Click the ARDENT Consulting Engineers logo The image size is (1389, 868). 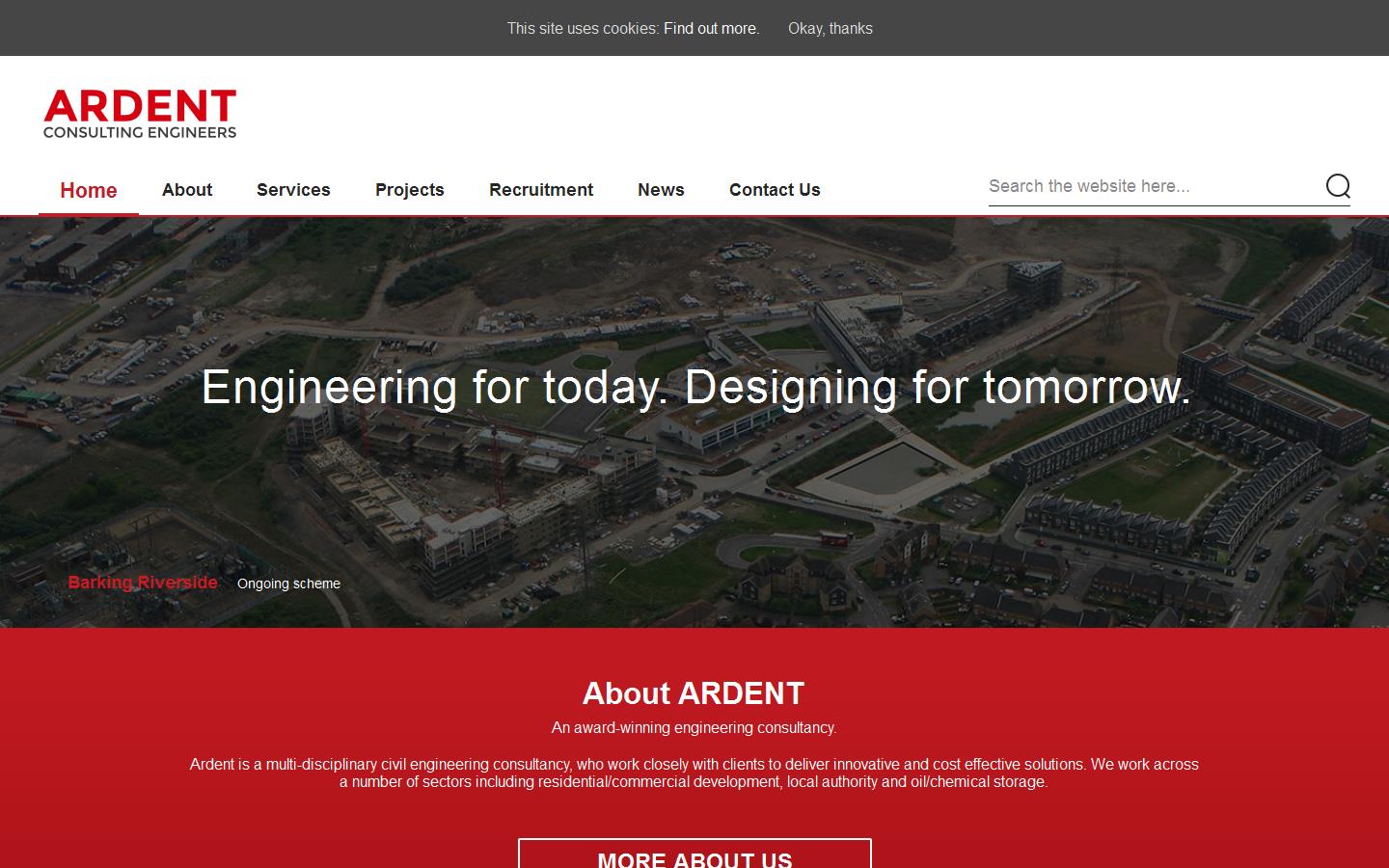pos(140,111)
